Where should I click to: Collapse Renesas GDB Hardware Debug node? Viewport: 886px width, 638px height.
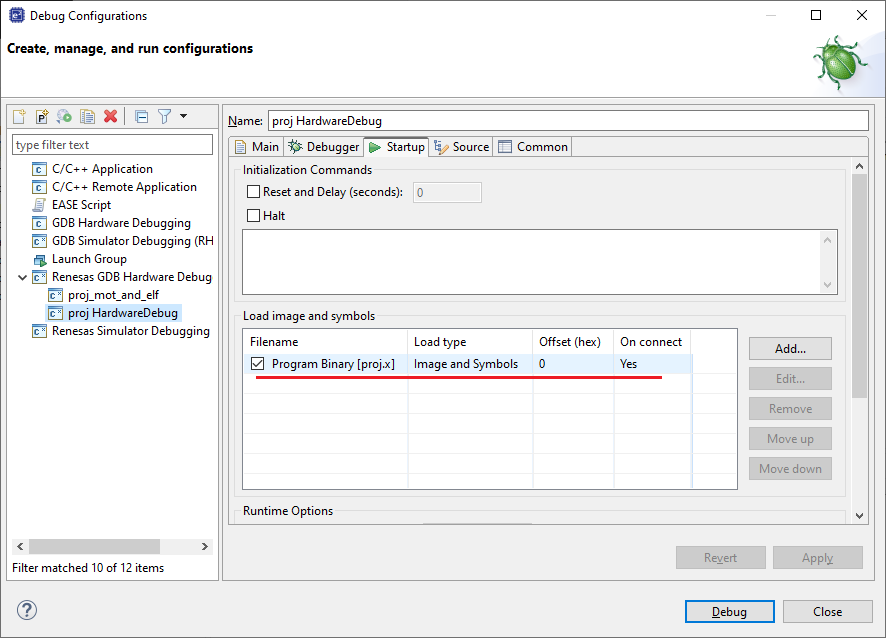tap(22, 277)
